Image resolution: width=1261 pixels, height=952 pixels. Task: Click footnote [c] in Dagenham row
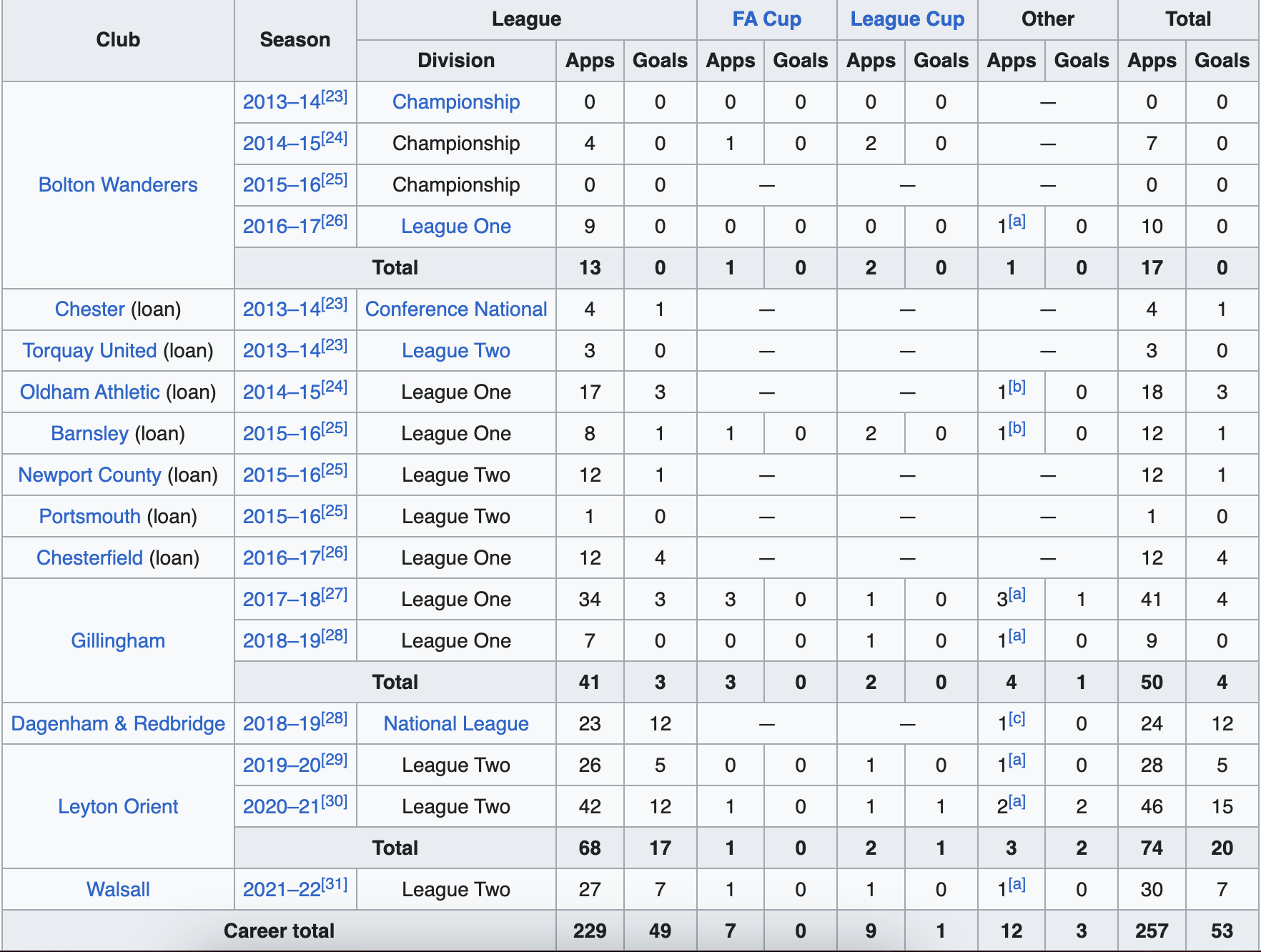coord(1017,718)
